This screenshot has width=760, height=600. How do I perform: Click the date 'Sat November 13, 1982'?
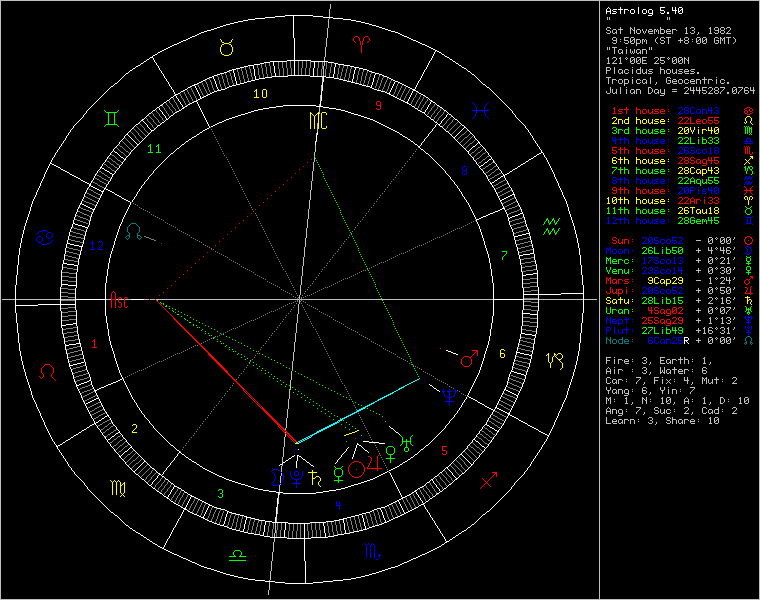click(x=668, y=31)
